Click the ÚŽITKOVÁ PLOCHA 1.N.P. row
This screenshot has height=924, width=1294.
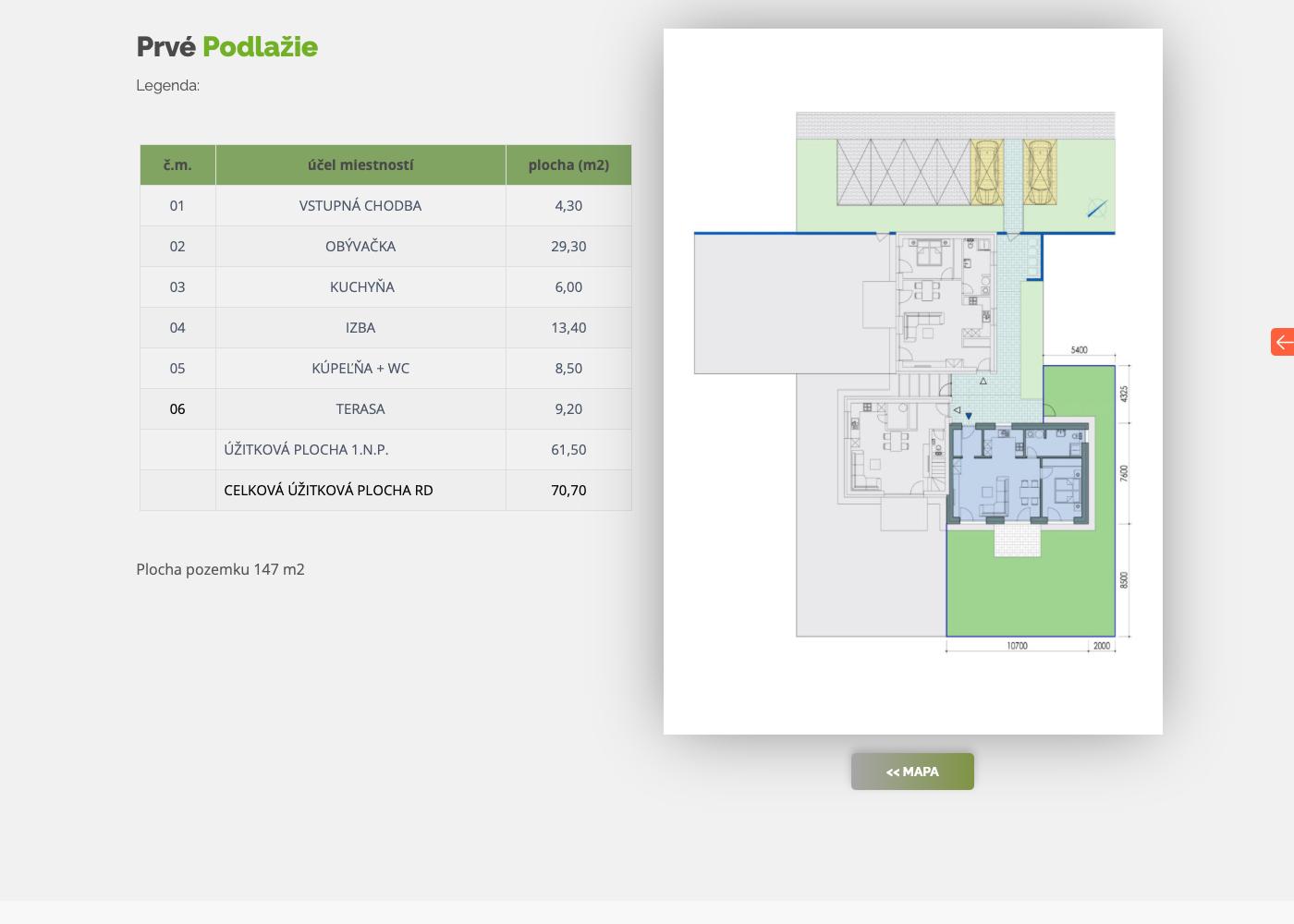(385, 450)
